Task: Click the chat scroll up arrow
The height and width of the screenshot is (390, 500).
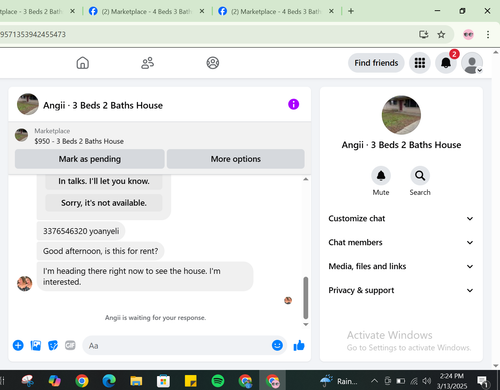Action: 306,179
